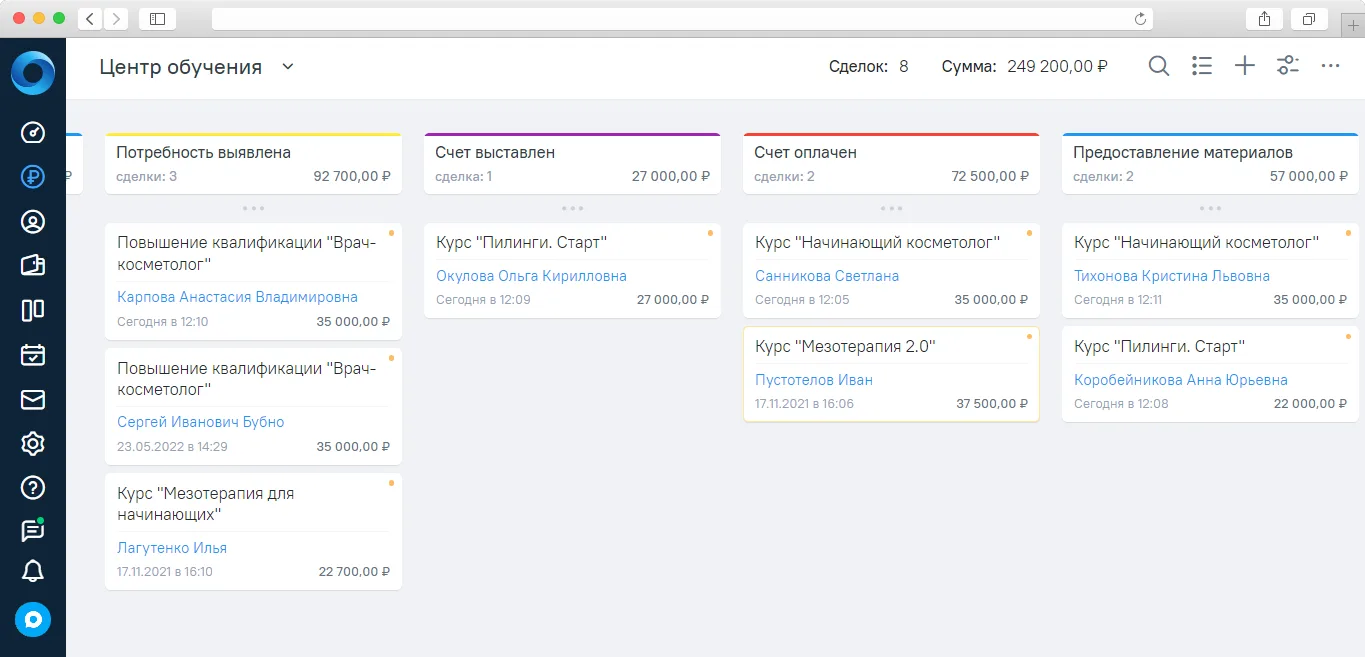Screen dimensions: 1365x657
Task: Open Курс "Начинающий косметолог" deal by Тихонова
Action: (1210, 270)
